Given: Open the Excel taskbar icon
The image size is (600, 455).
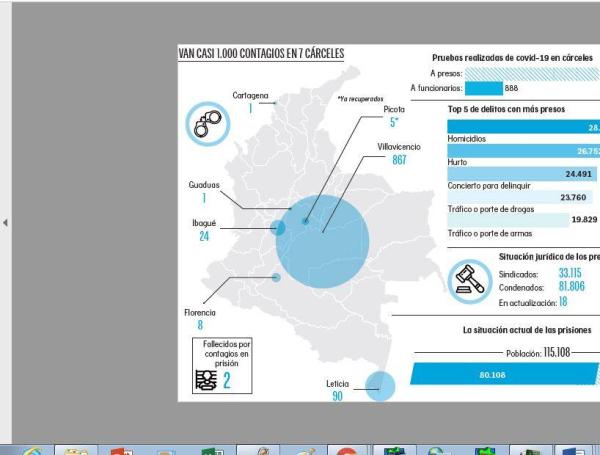Looking at the screenshot, I should (x=213, y=451).
